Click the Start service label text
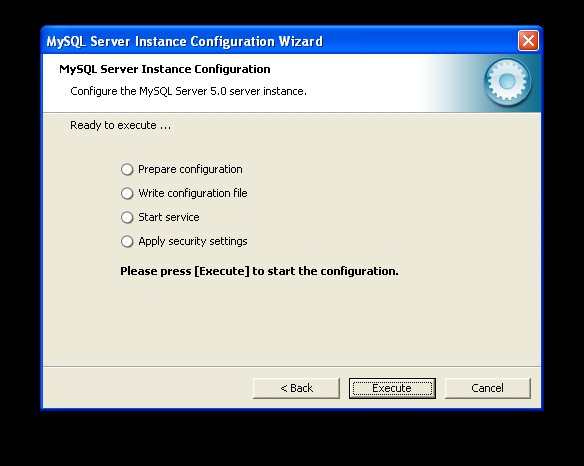Viewport: 584px width, 466px height. tap(169, 217)
